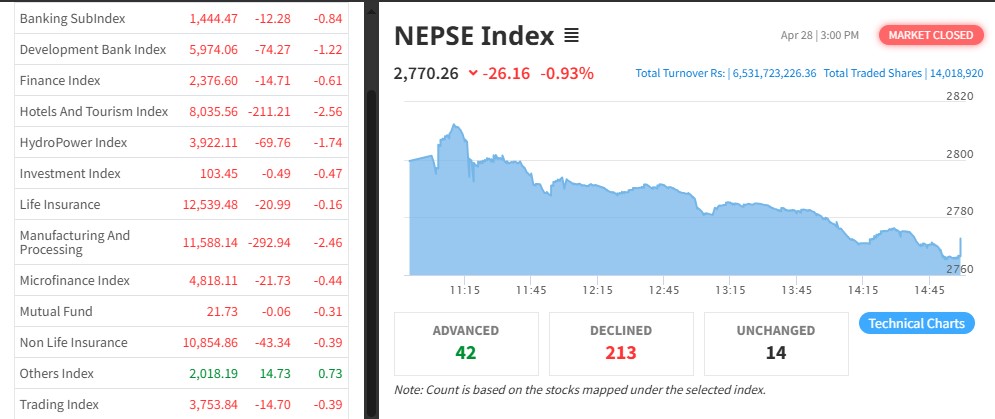Open the NEPSE Index hamburger menu icon
Image resolution: width=995 pixels, height=419 pixels.
(x=571, y=36)
